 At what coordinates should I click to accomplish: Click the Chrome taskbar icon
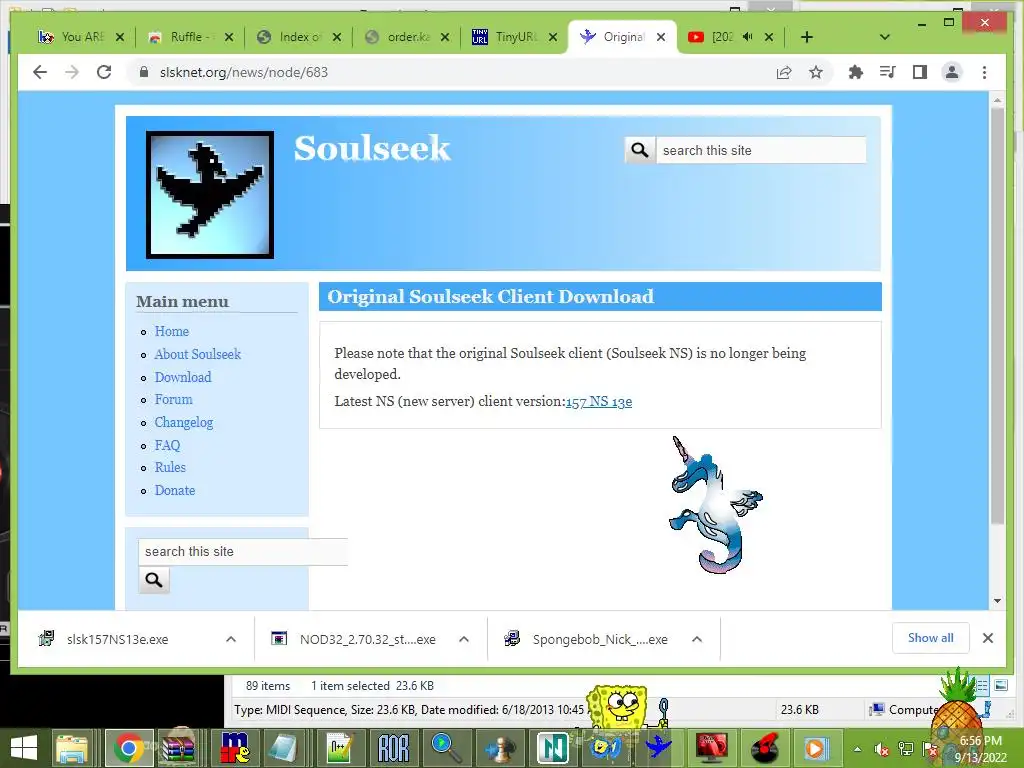coord(129,748)
